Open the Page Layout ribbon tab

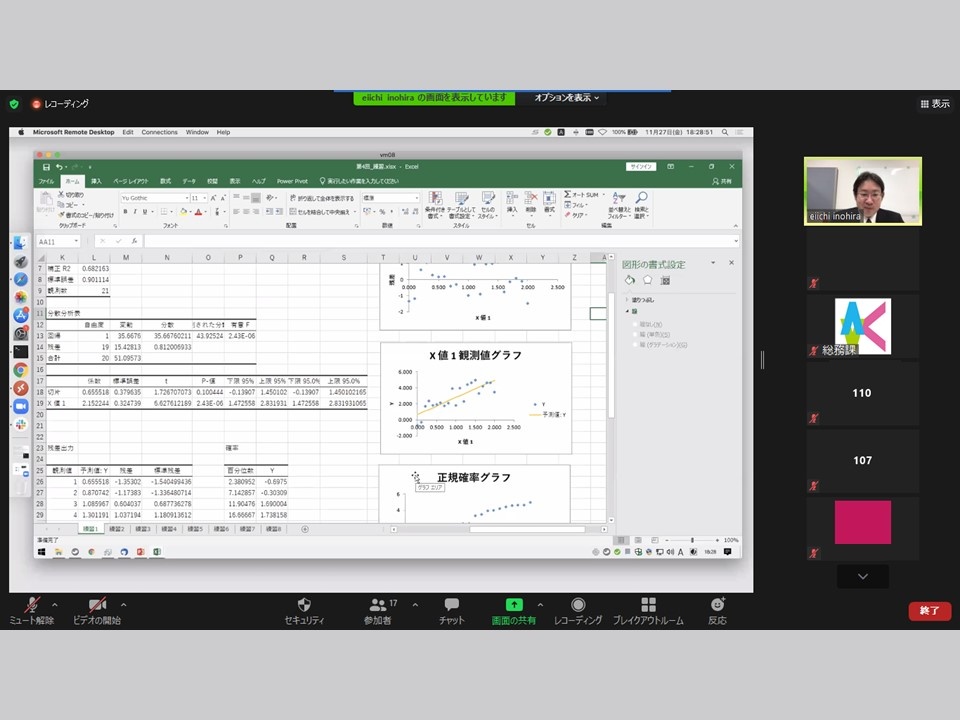tap(130, 181)
